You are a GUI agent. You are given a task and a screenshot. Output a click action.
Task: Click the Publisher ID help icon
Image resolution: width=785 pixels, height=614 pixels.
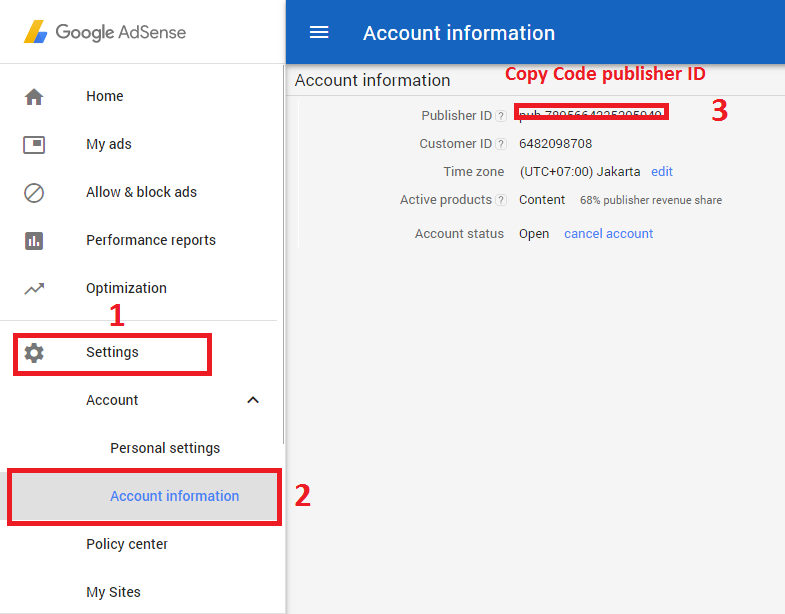[501, 116]
